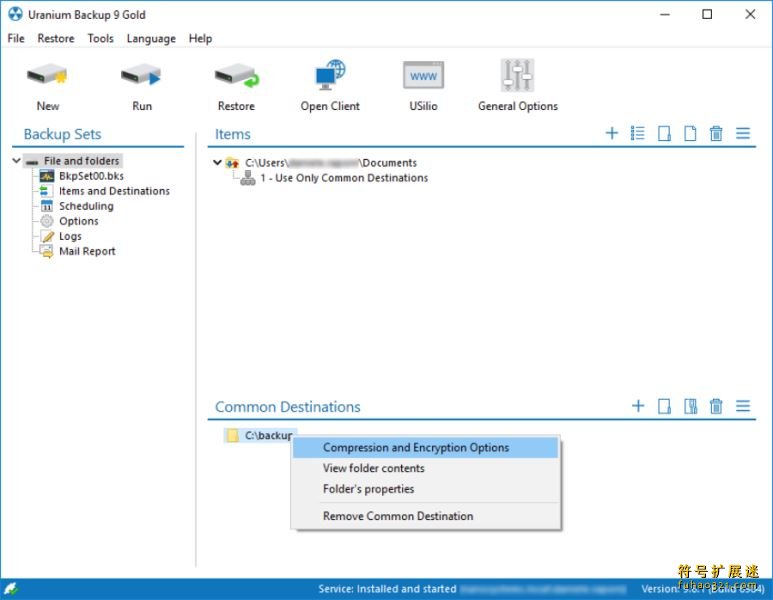Open Items and Destinations in the tree
This screenshot has height=600, width=773.
coord(114,191)
